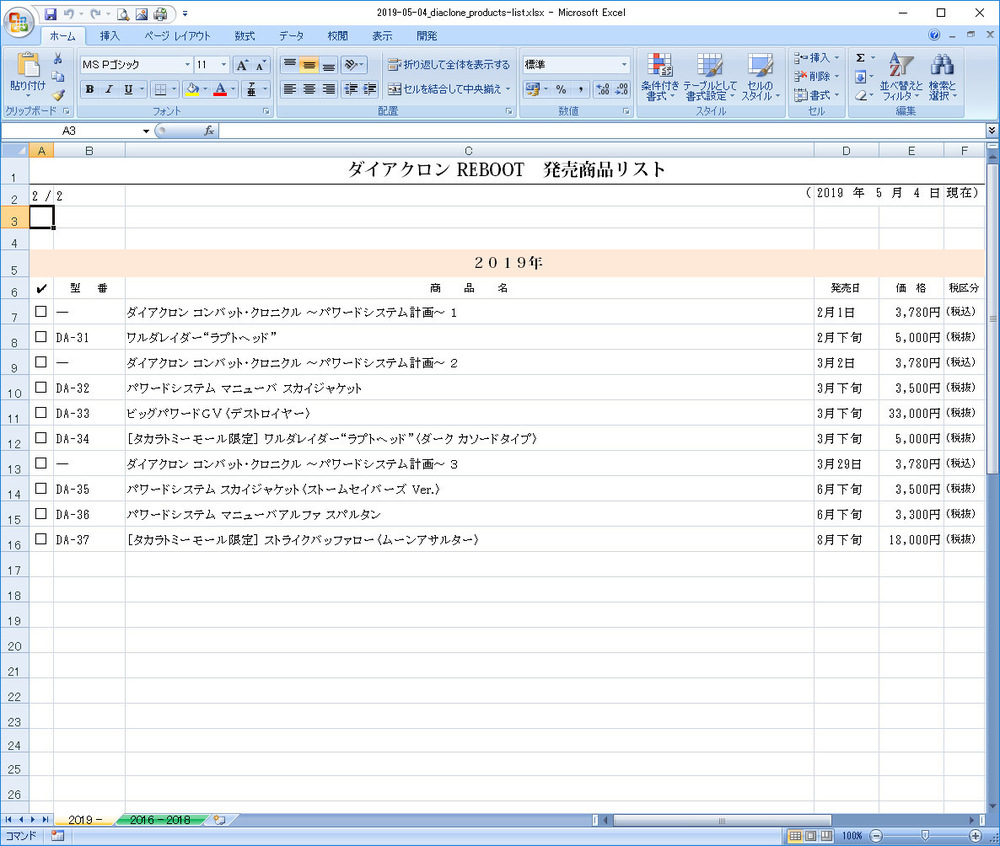The image size is (1000, 846).
Task: Increase font size with the large A icon
Action: (x=242, y=65)
